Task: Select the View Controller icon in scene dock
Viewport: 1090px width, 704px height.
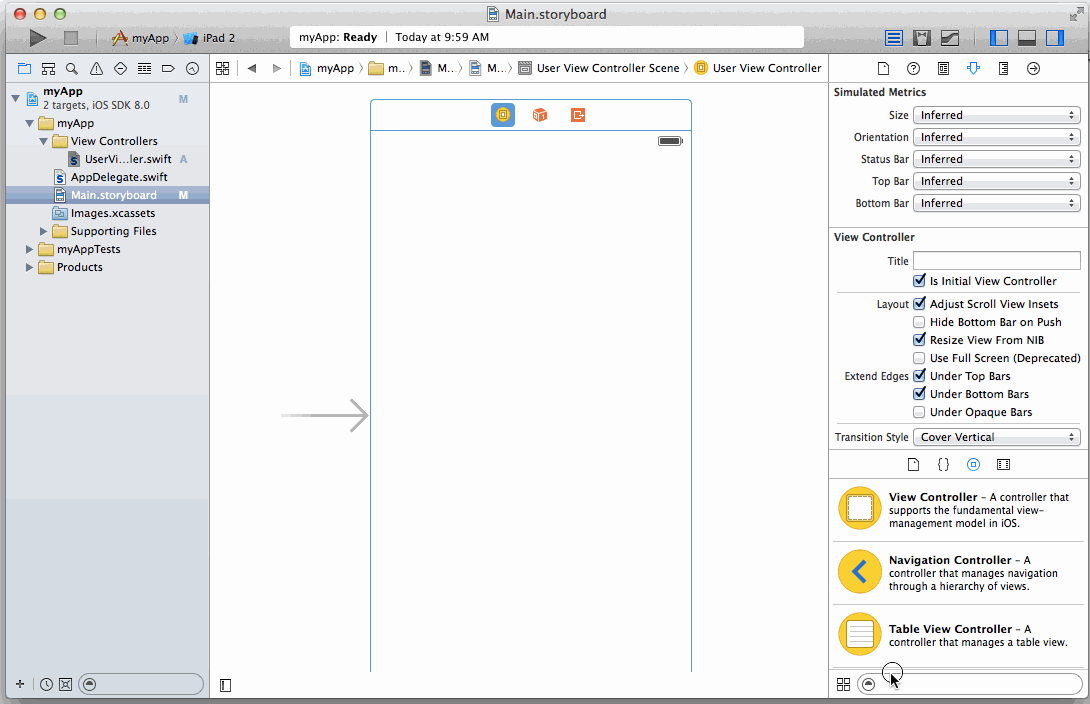Action: [x=503, y=115]
